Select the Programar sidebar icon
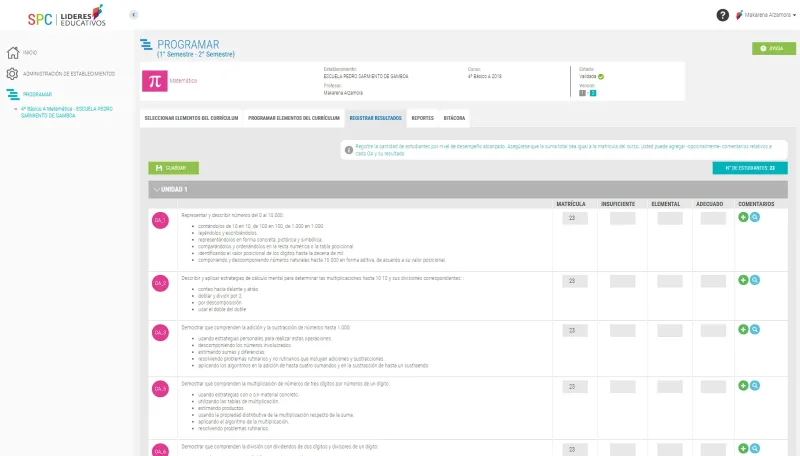800x456 pixels. click(x=13, y=94)
